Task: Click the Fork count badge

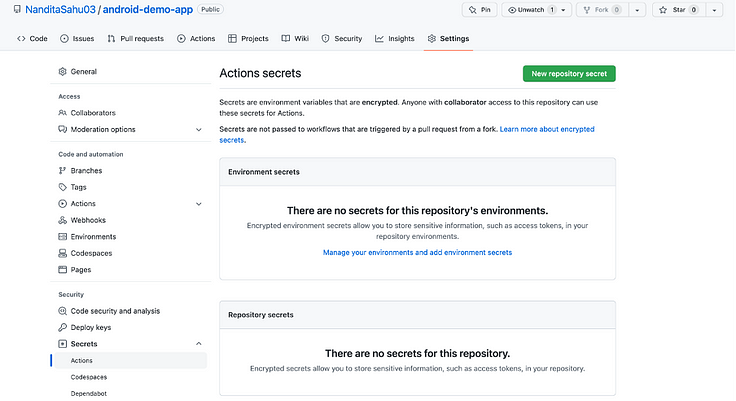Action: point(617,10)
